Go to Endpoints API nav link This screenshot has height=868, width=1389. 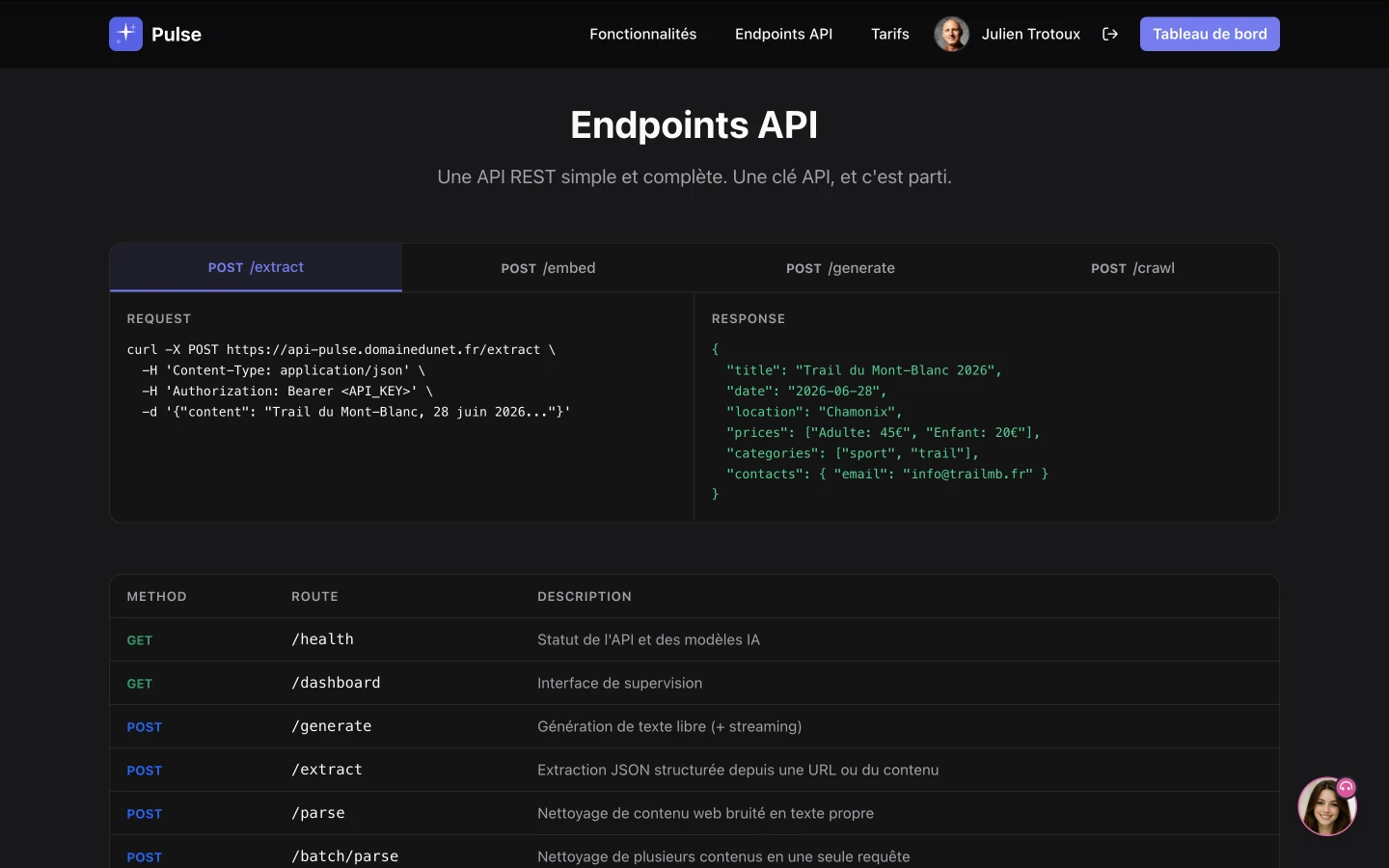click(783, 34)
